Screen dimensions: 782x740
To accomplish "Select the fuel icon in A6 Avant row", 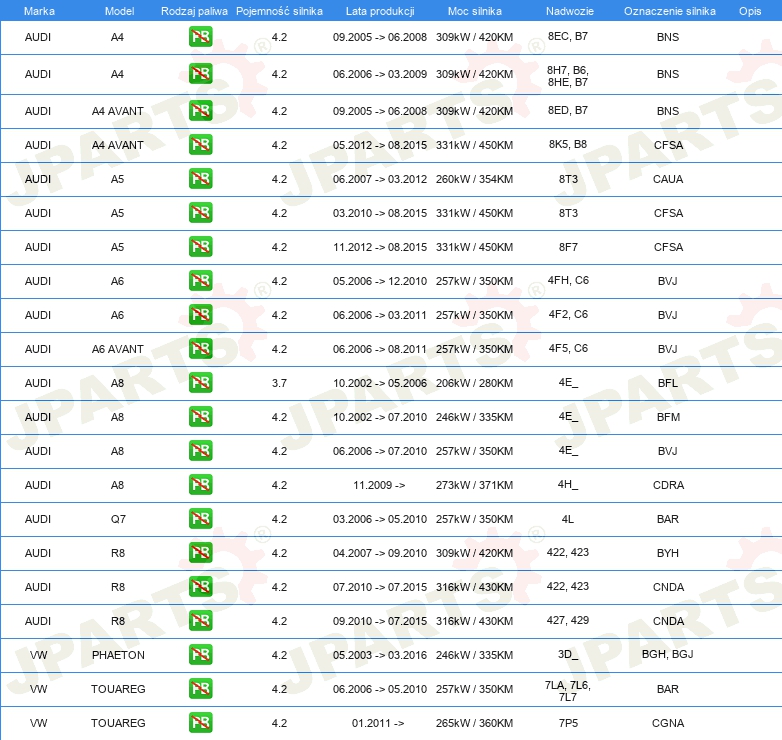I will click(x=200, y=349).
